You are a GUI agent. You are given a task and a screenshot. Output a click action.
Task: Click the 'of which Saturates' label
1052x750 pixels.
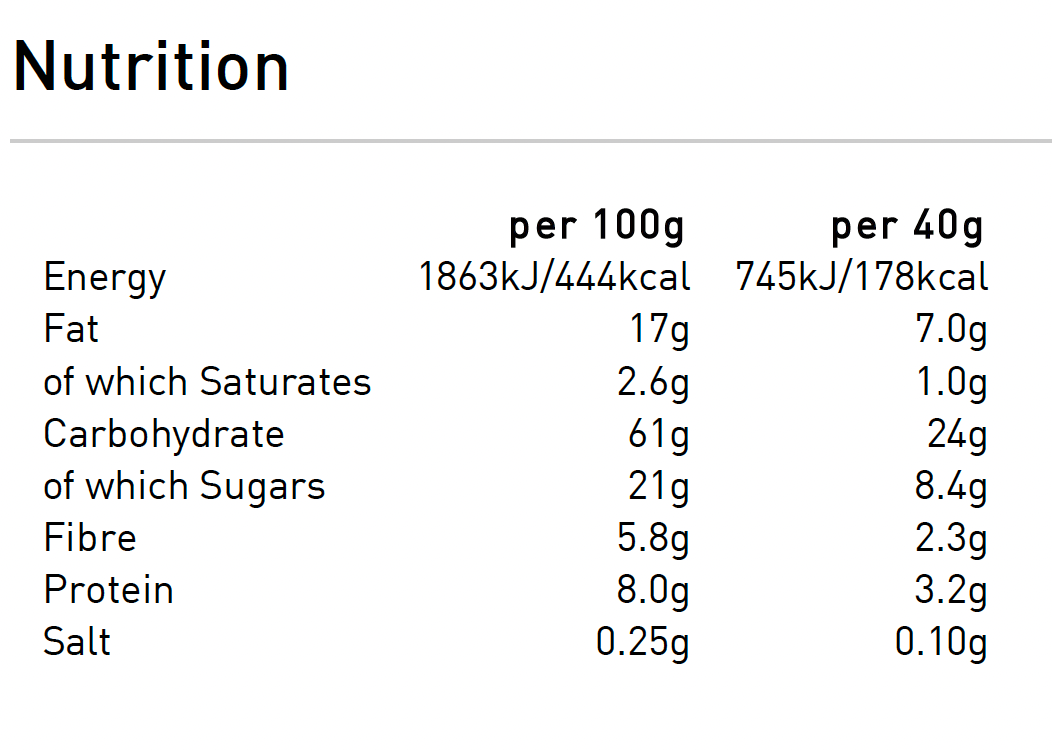coord(207,382)
